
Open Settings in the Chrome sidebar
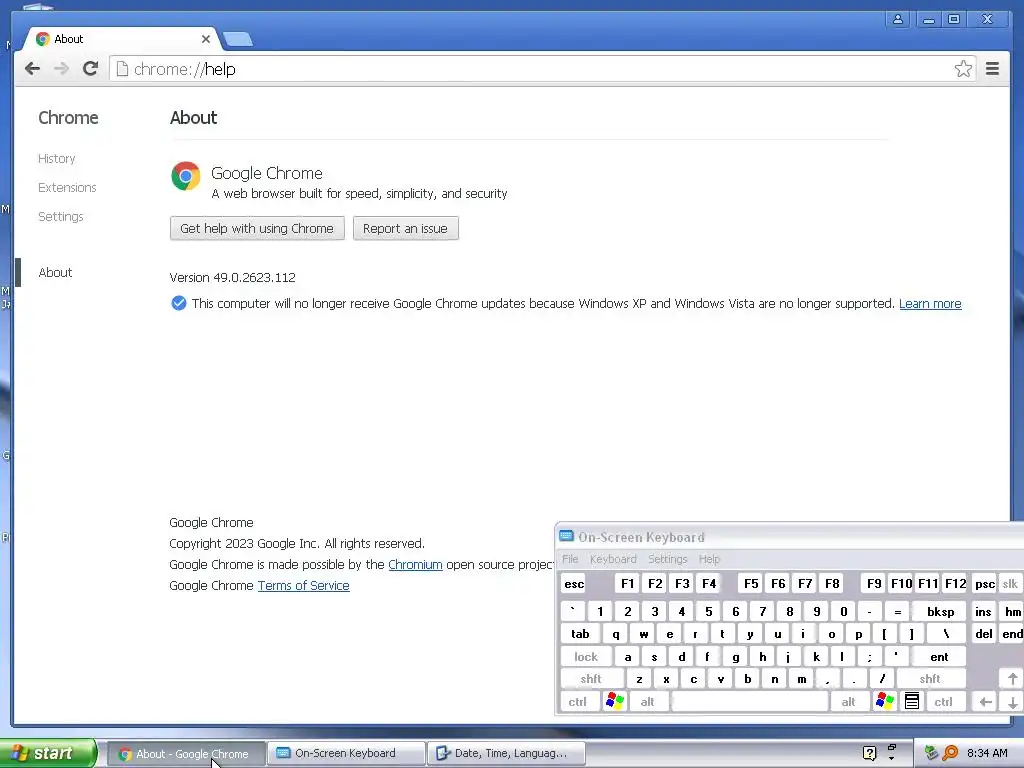coord(61,216)
